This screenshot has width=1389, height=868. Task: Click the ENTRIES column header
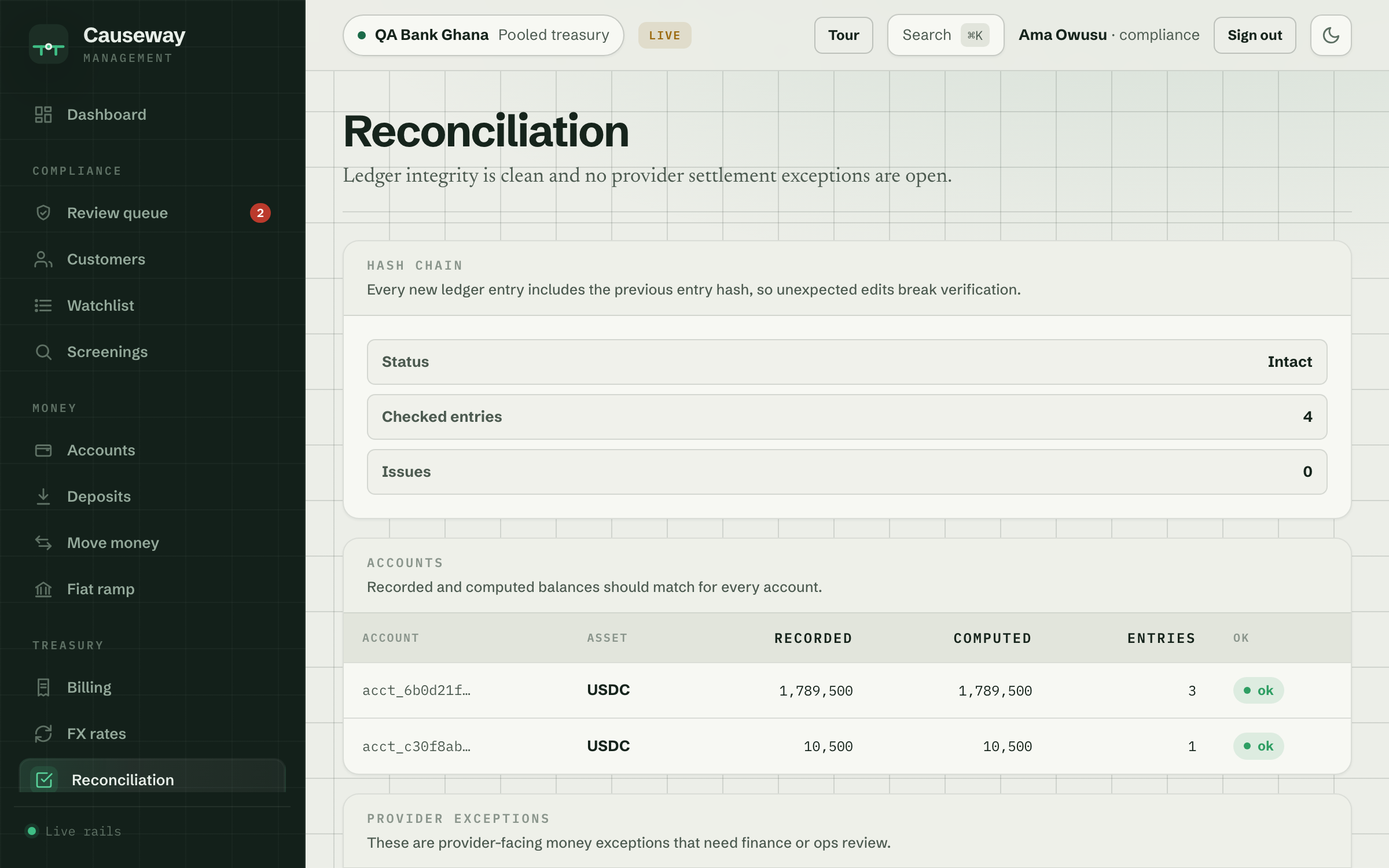point(1161,638)
